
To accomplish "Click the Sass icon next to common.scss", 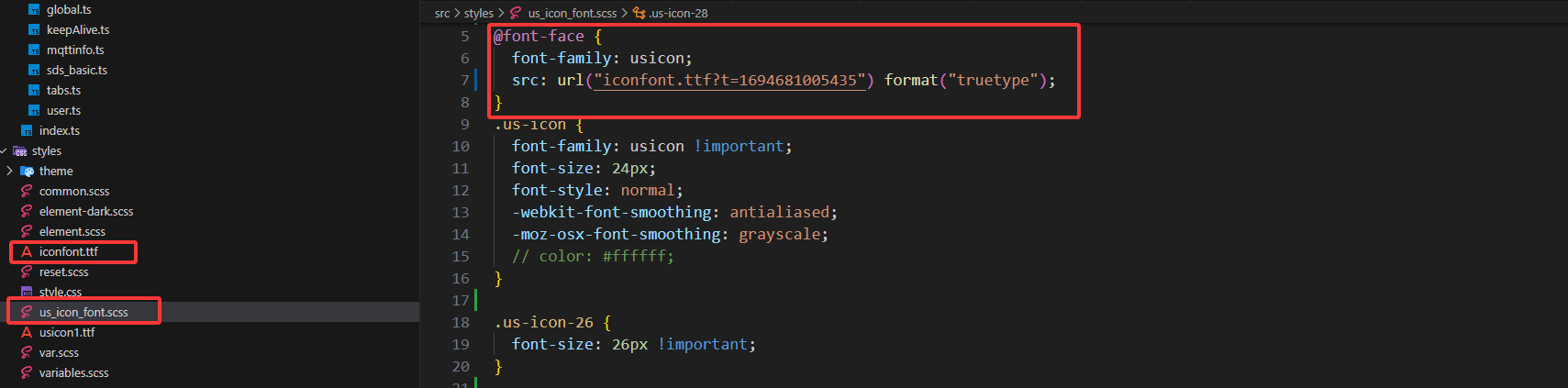I will pyautogui.click(x=27, y=191).
